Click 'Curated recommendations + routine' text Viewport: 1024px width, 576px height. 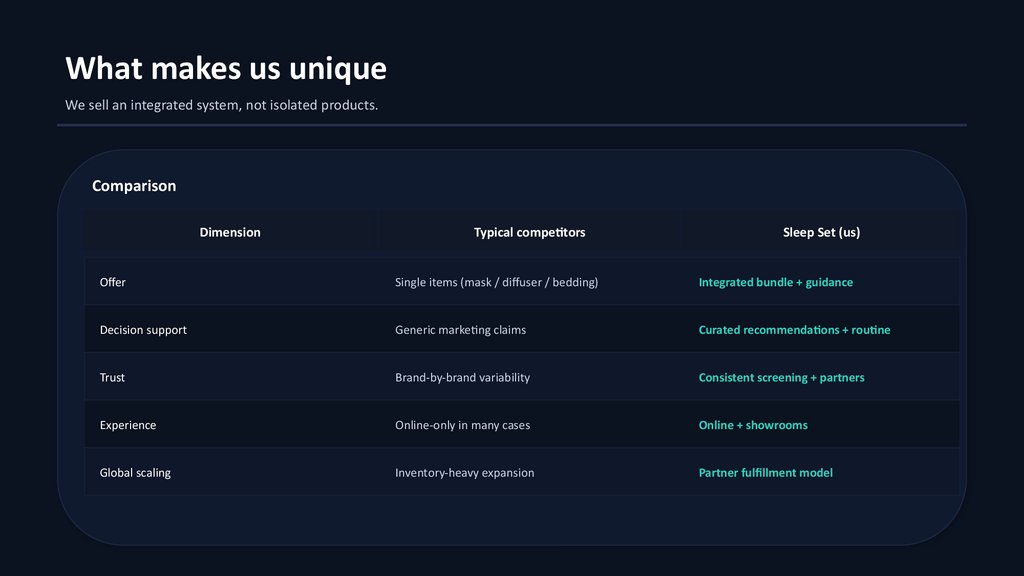pos(794,330)
